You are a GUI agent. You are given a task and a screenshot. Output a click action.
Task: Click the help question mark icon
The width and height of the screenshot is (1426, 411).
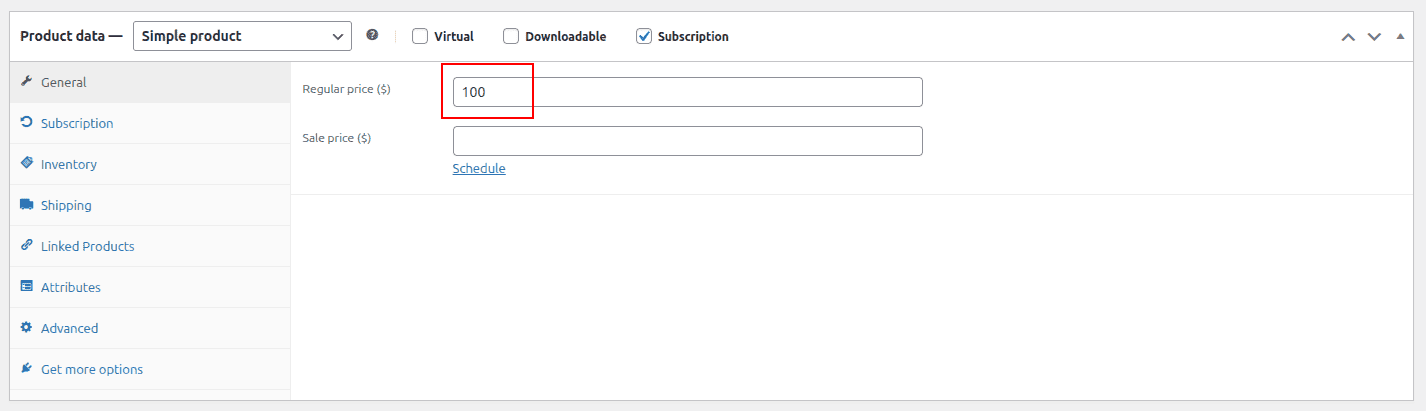372,35
